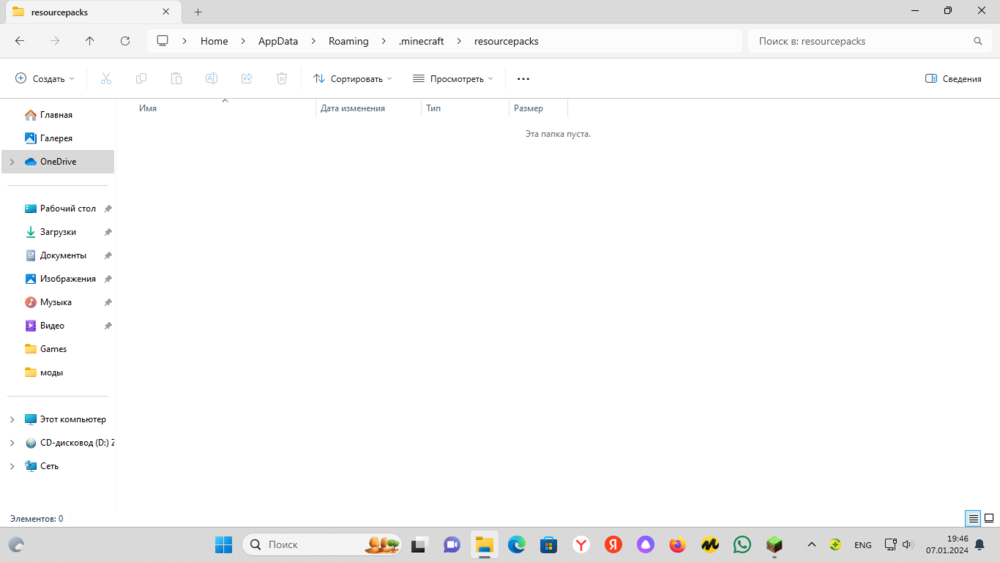The width and height of the screenshot is (1000, 562).
Task: Expand the Этот компьютер node
Action: tap(12, 419)
